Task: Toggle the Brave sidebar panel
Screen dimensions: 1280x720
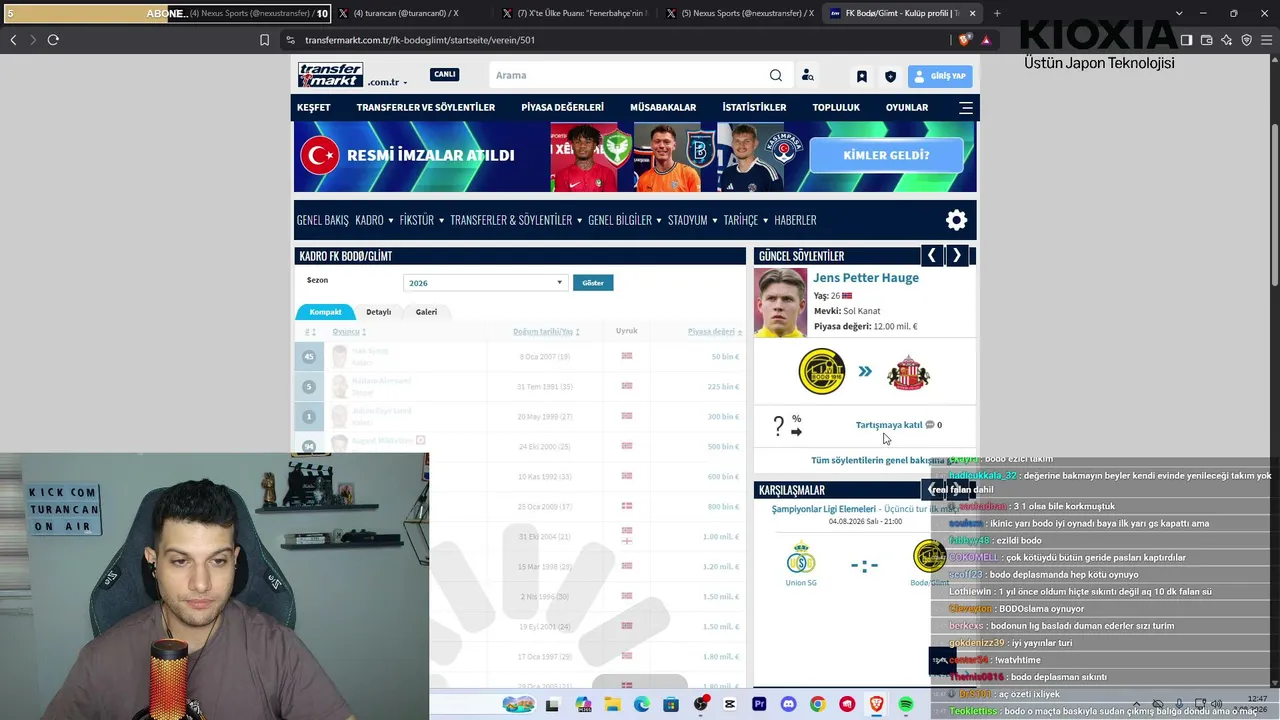Action: coord(1186,40)
